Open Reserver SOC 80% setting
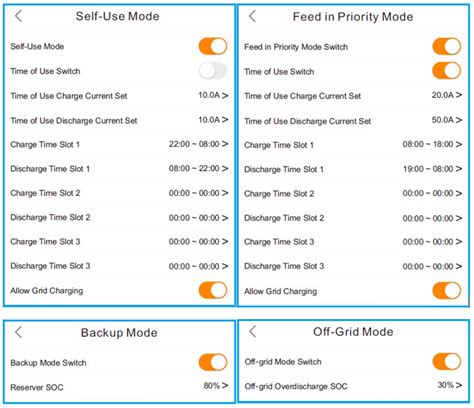The width and height of the screenshot is (474, 408). tap(119, 387)
